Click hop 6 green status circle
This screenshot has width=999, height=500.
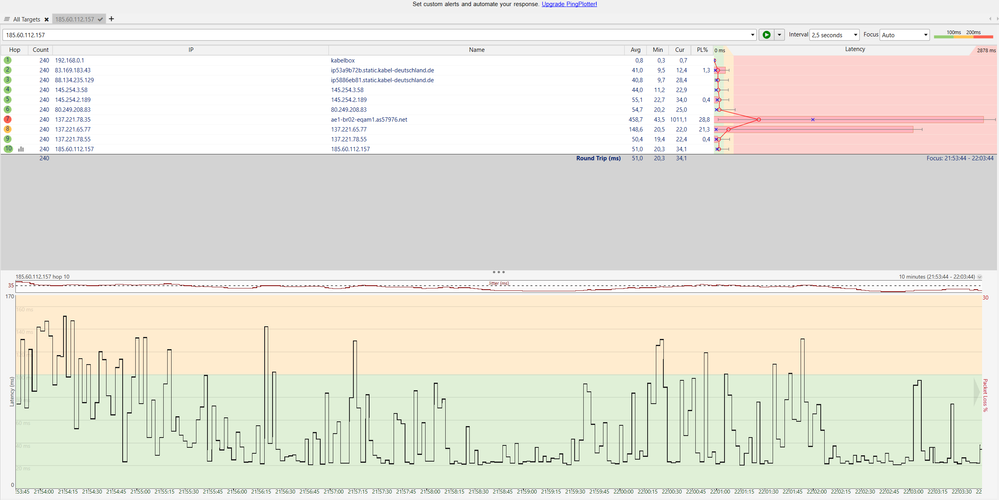click(x=8, y=110)
